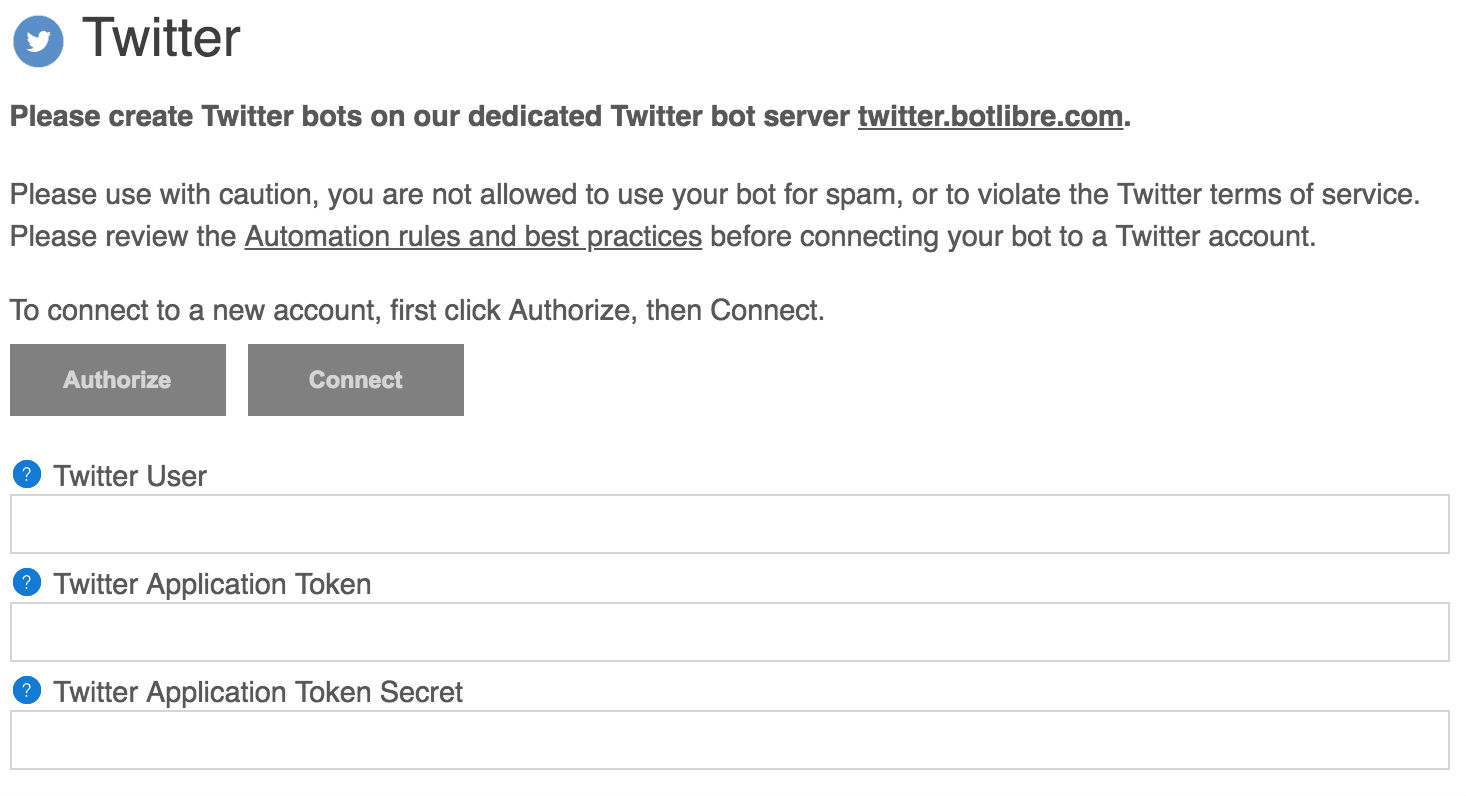Click the 'To connect to a new account' instruction
The width and height of the screenshot is (1466, 796).
click(417, 310)
